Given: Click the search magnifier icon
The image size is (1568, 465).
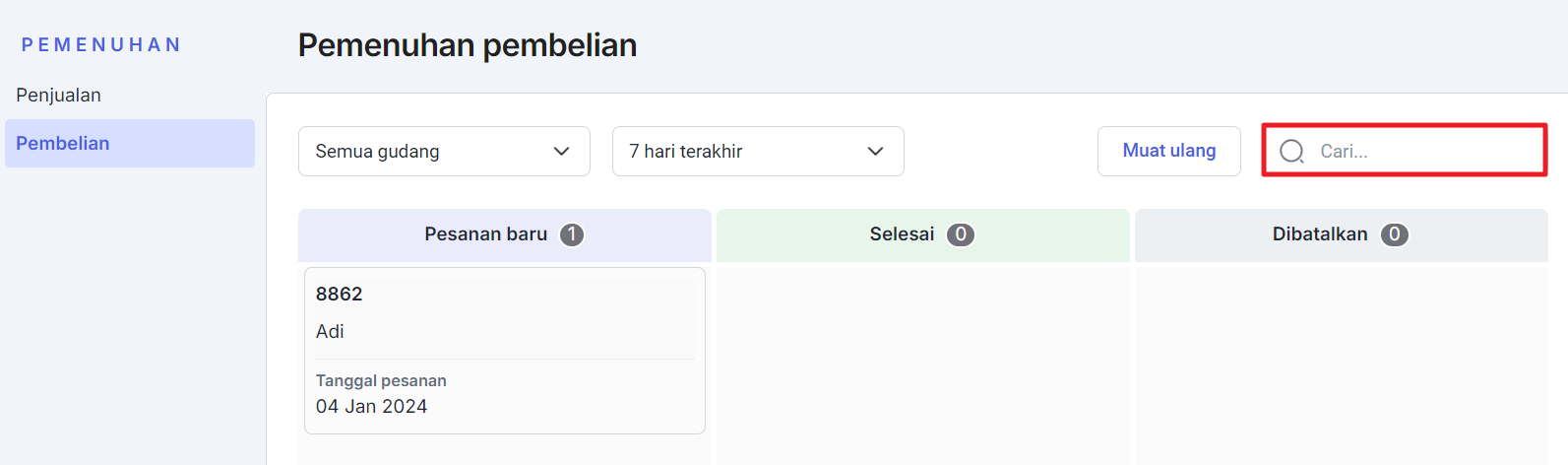Looking at the screenshot, I should 1291,151.
